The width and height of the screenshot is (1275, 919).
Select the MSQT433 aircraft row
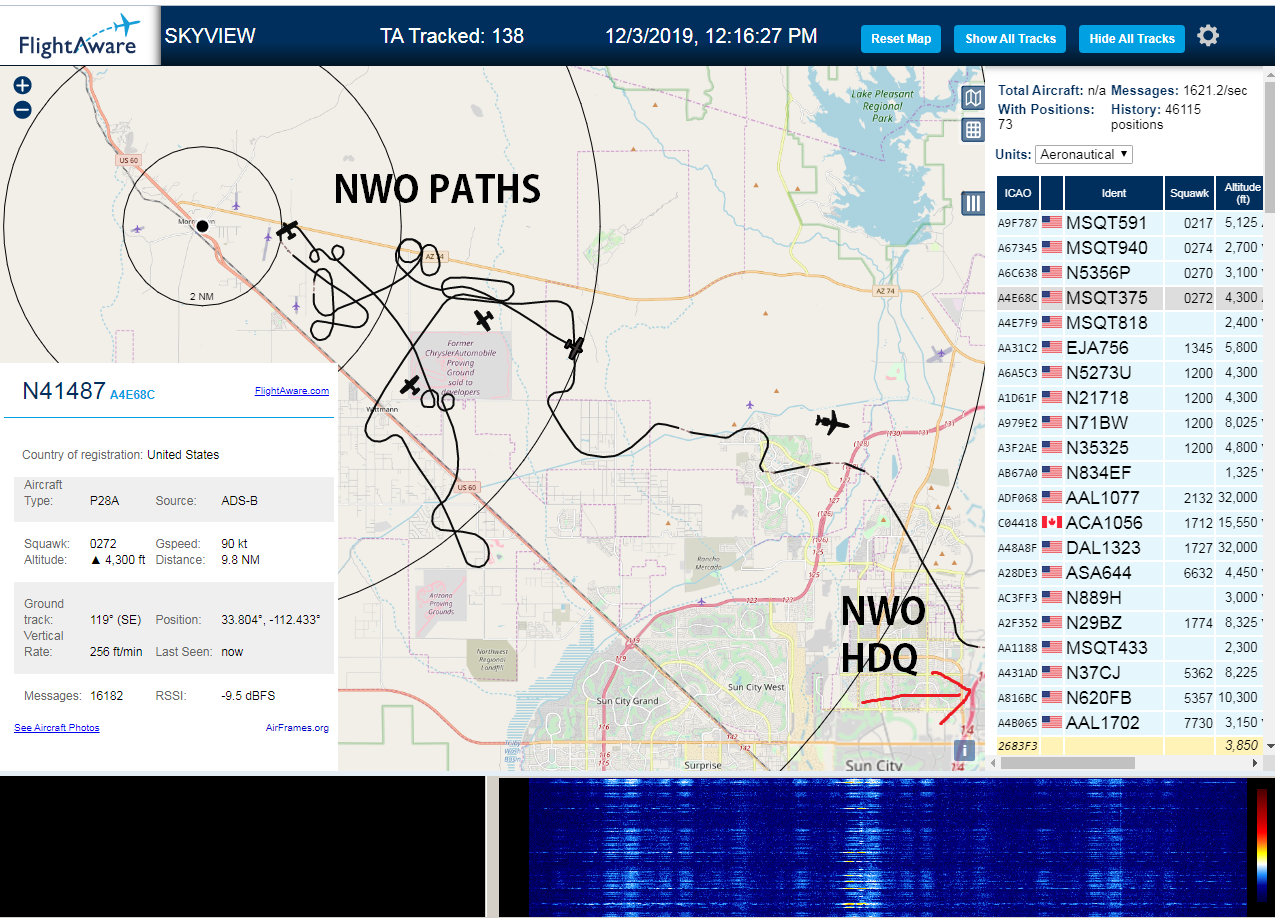[1130, 648]
